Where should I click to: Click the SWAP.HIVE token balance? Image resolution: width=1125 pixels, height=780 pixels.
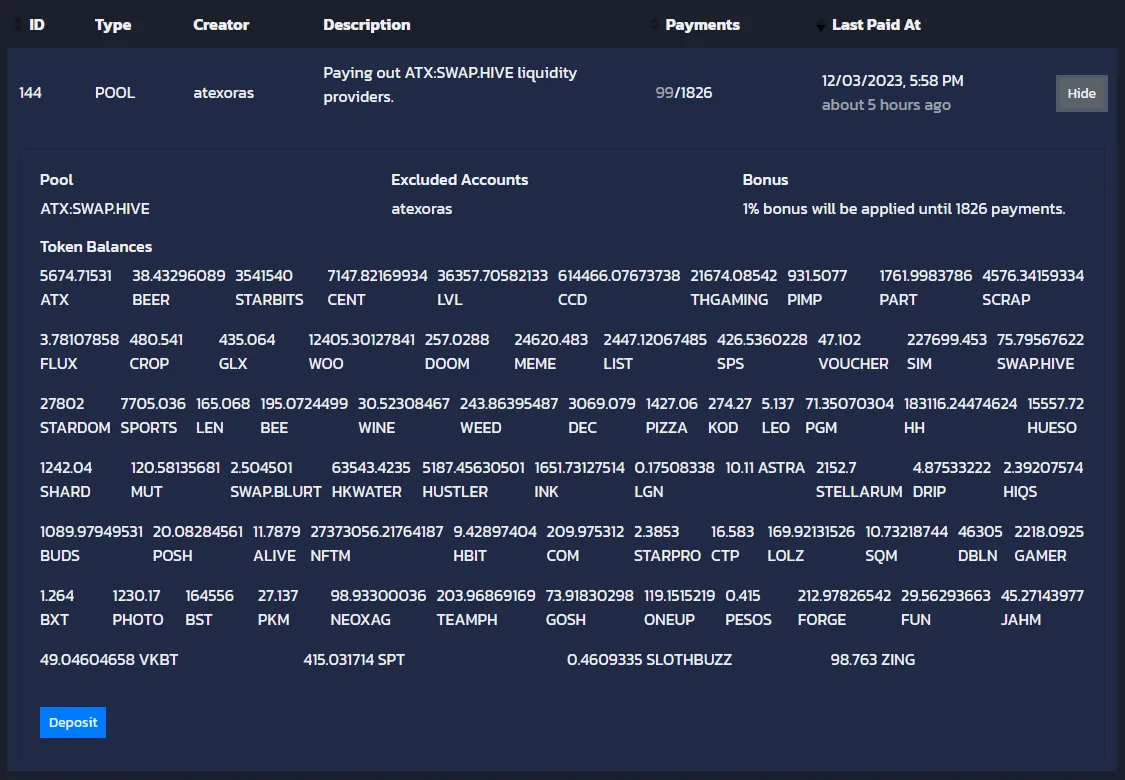pyautogui.click(x=1035, y=351)
